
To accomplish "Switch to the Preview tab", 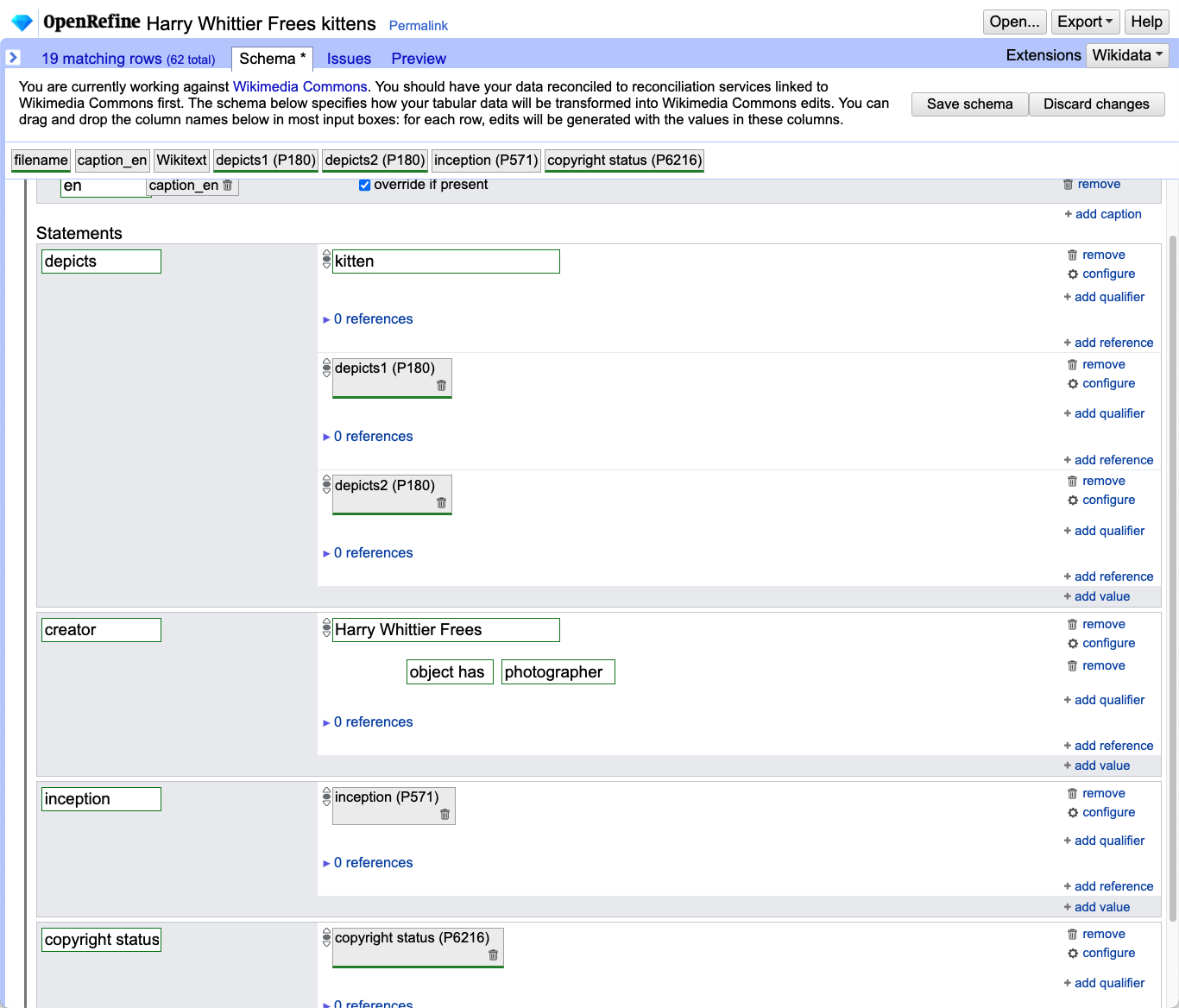I will coord(419,58).
